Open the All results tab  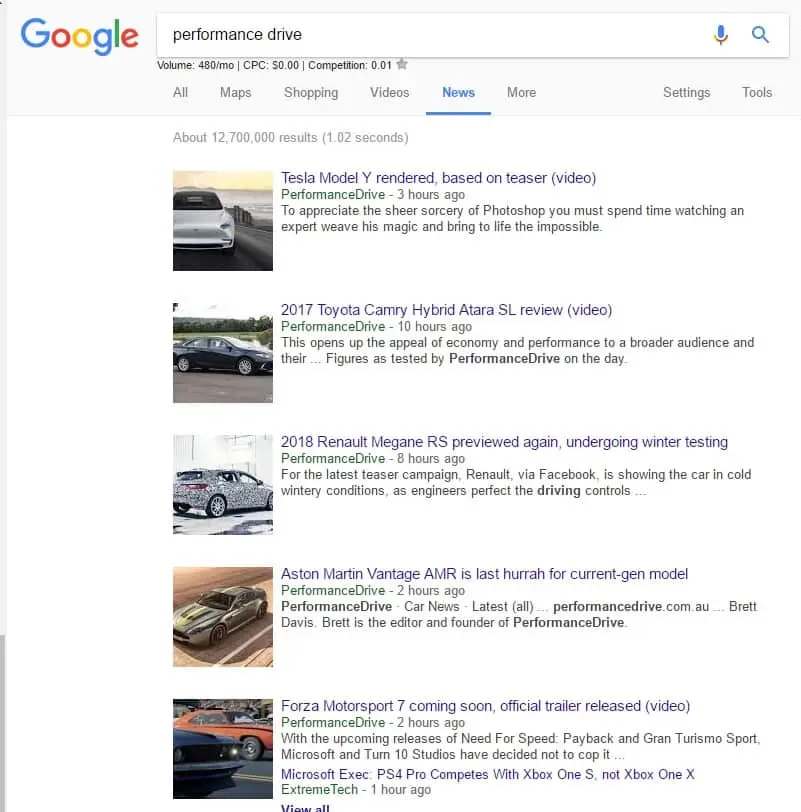pos(180,93)
